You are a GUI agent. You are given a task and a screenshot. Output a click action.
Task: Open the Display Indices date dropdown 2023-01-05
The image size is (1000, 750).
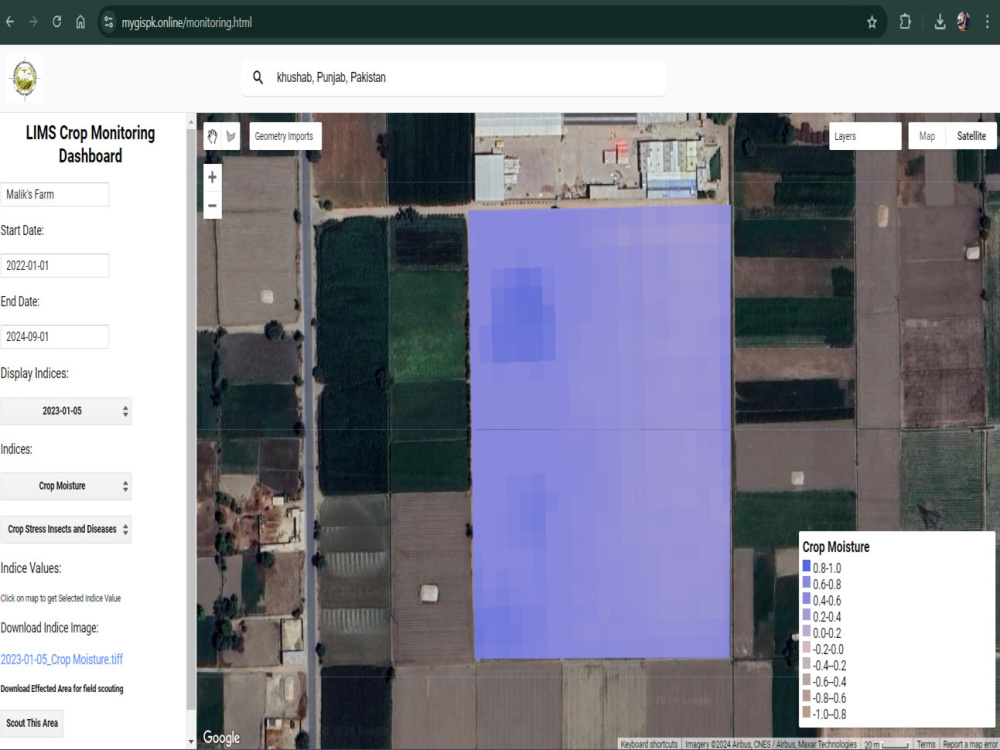tap(66, 411)
